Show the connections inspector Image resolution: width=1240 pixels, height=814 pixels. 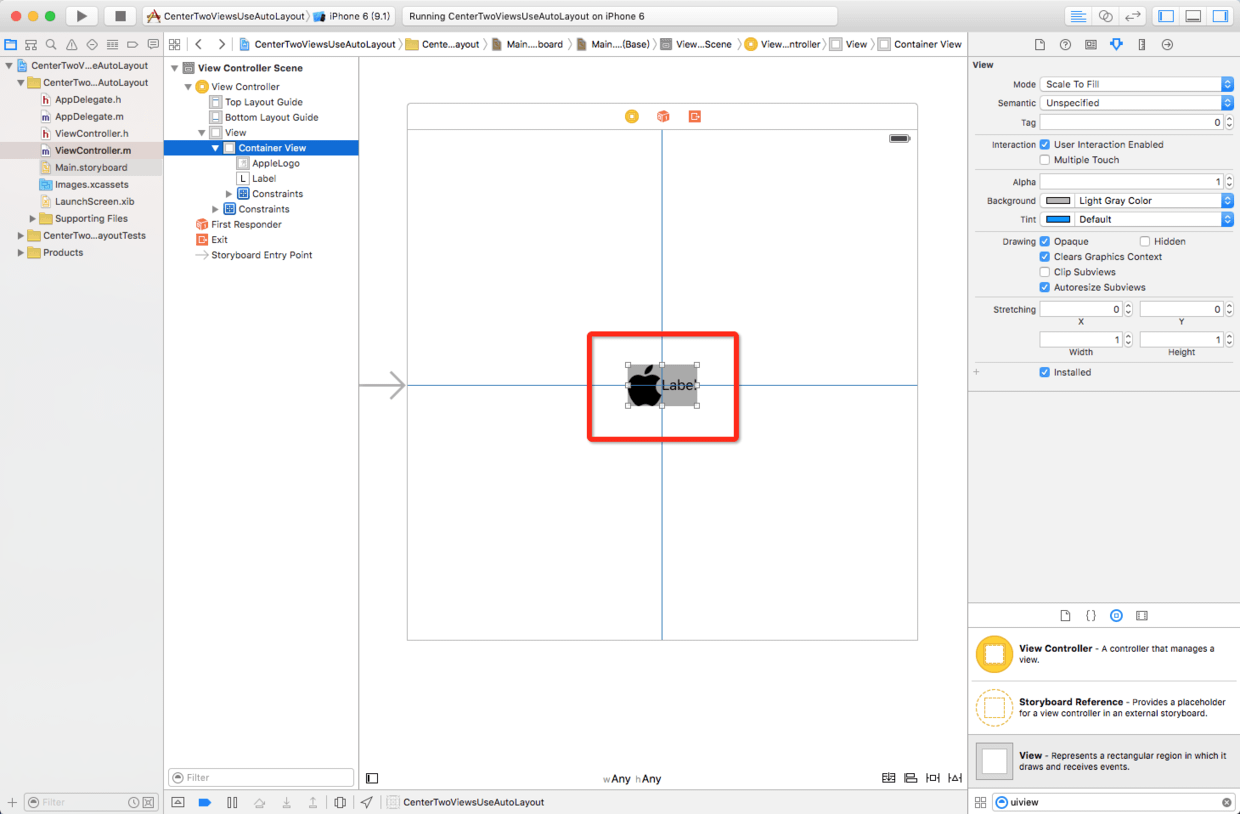1167,45
